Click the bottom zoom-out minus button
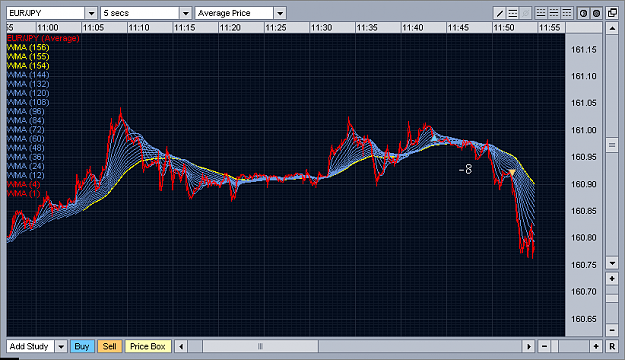This screenshot has height=360, width=625. pyautogui.click(x=544, y=346)
